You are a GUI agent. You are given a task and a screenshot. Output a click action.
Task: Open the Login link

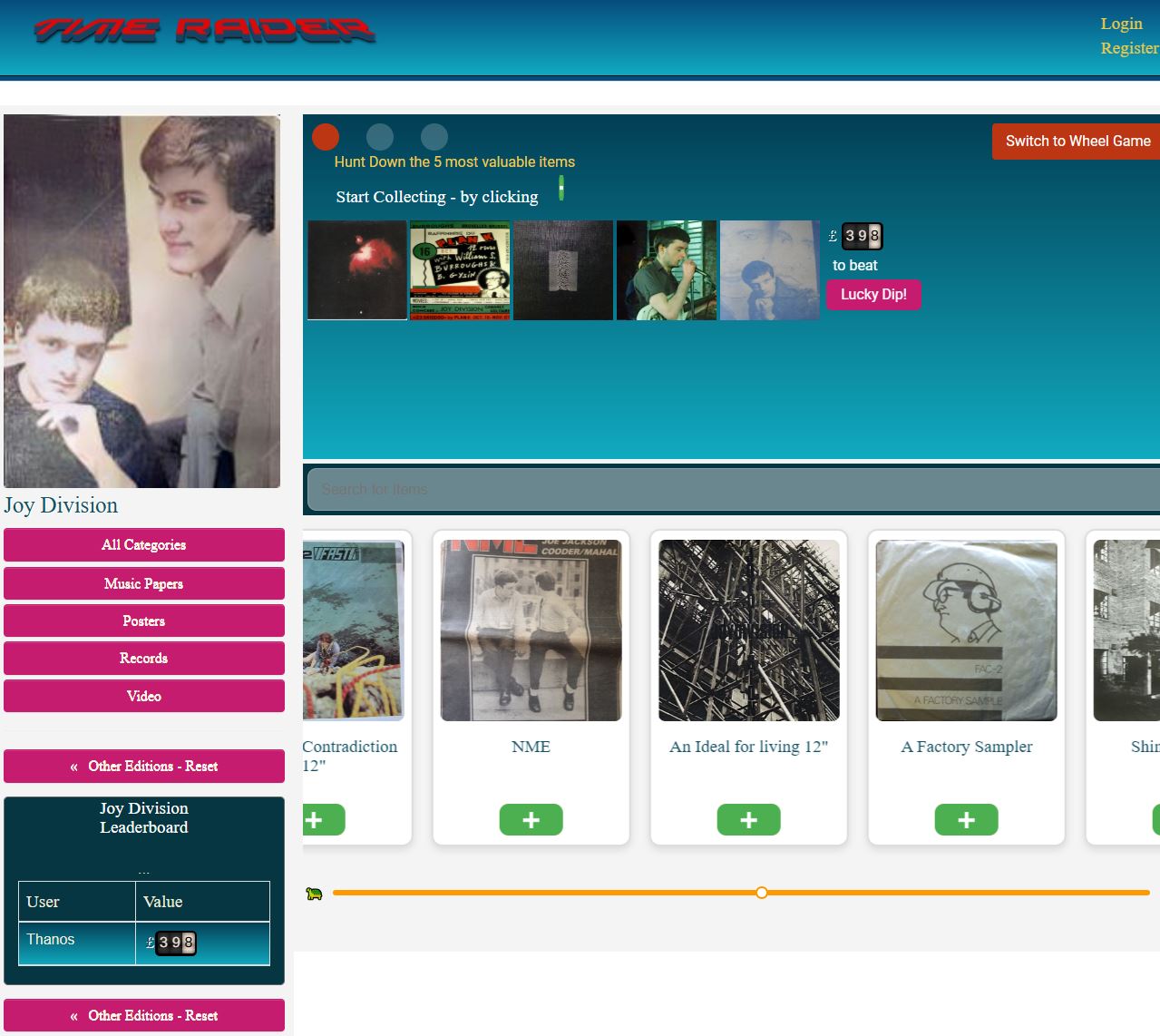(x=1121, y=24)
